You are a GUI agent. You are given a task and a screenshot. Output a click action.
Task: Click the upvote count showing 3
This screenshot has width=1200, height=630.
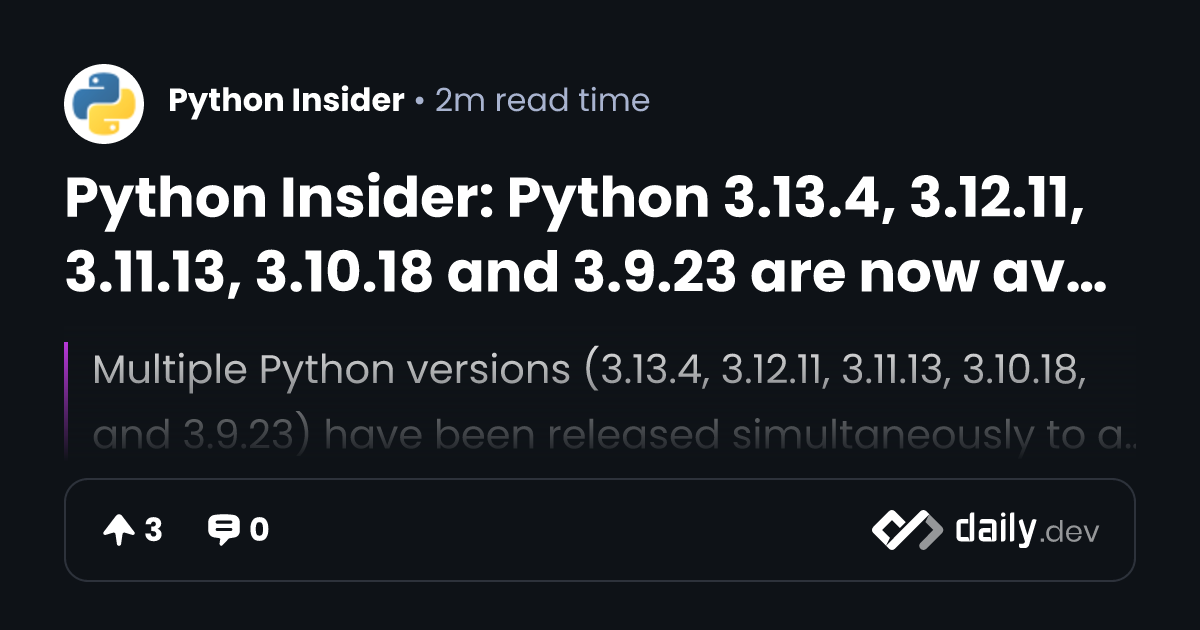pos(153,530)
